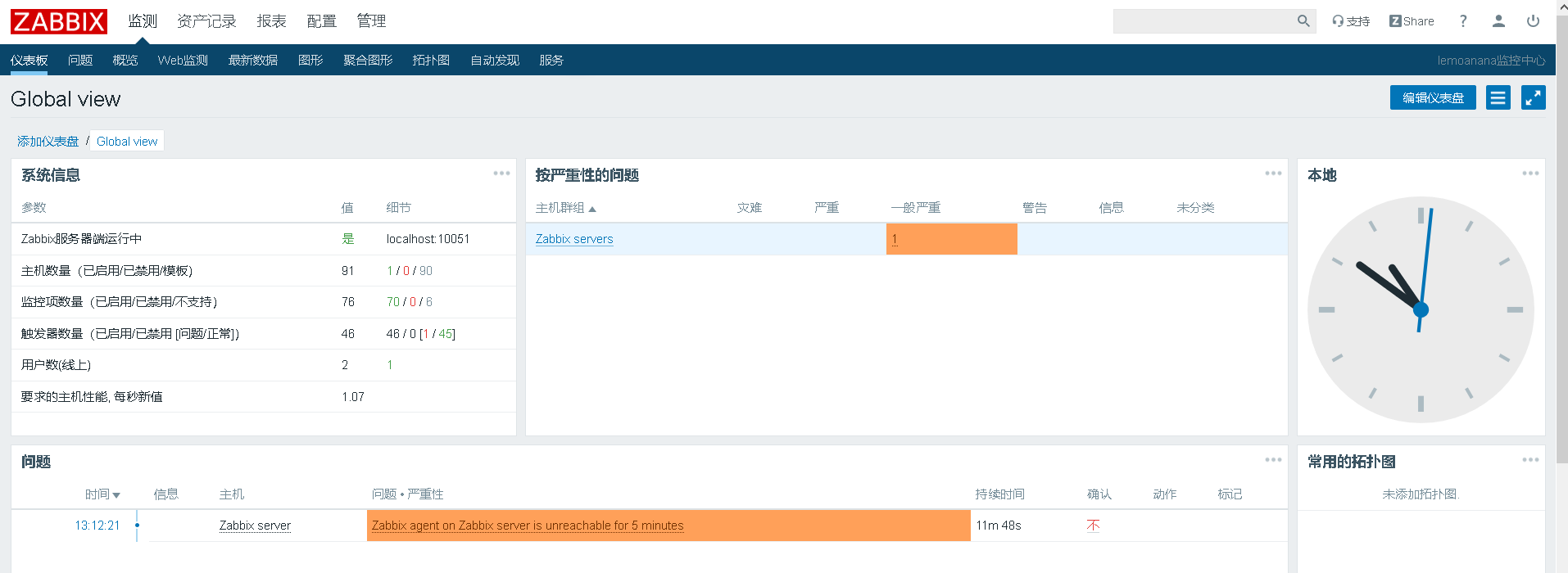
Task: Click the 未添加拓扑图 message text
Action: point(1421,494)
